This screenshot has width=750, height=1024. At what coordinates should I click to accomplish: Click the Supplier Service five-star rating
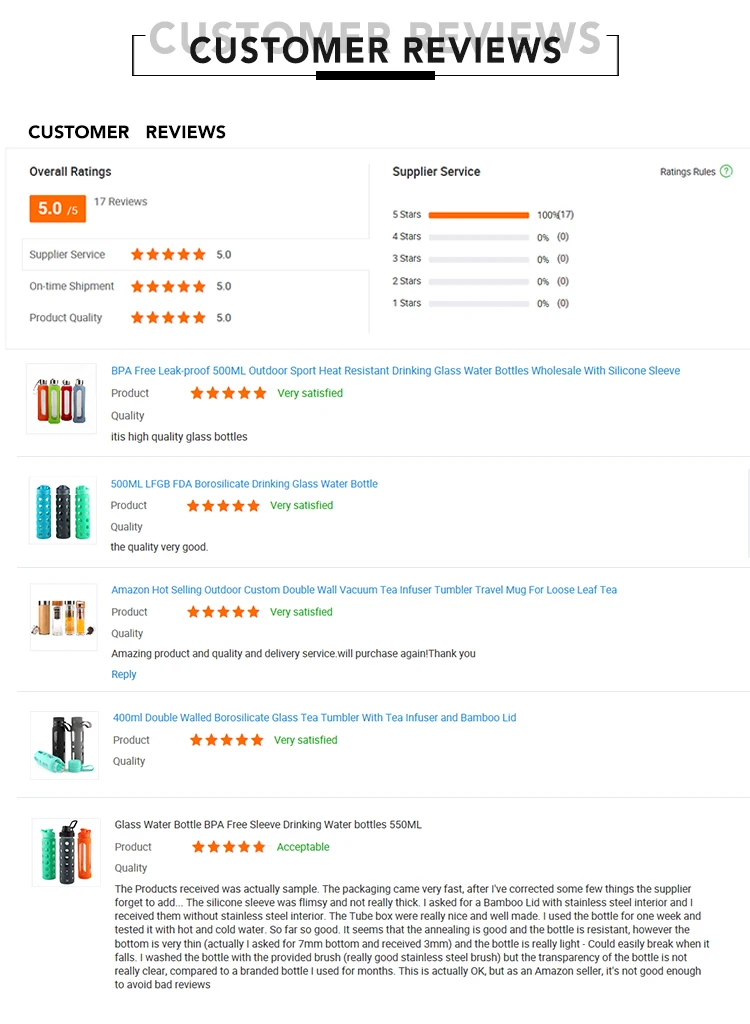tap(168, 255)
